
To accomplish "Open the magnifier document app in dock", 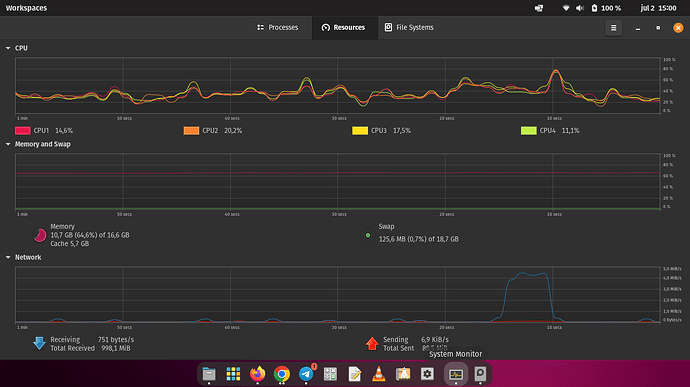I will pyautogui.click(x=480, y=374).
